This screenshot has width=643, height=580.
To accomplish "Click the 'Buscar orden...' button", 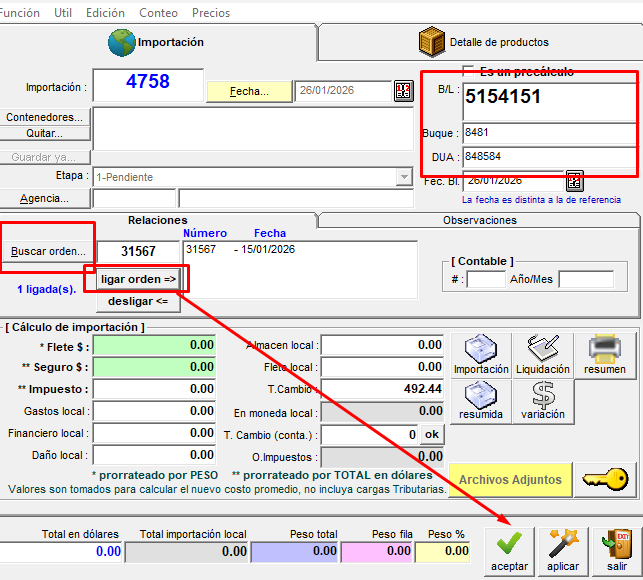I will tap(48, 251).
